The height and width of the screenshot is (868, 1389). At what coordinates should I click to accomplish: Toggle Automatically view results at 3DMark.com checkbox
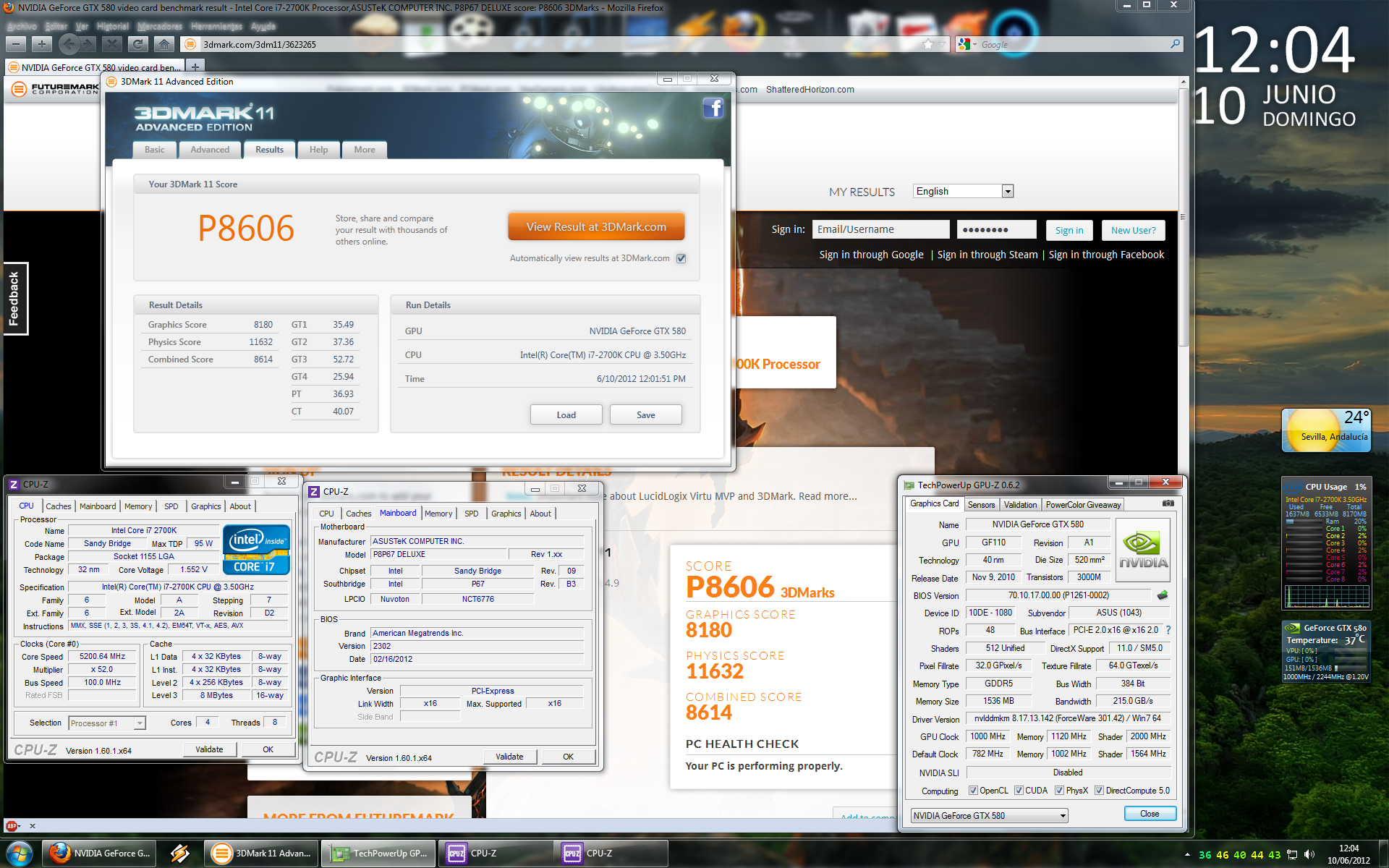[681, 258]
